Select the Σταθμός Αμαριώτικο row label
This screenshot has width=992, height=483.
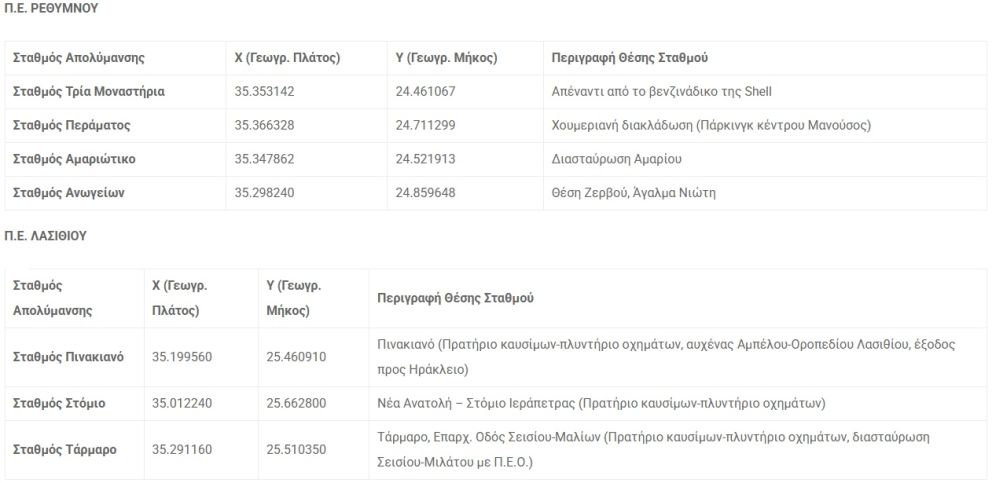click(x=74, y=160)
